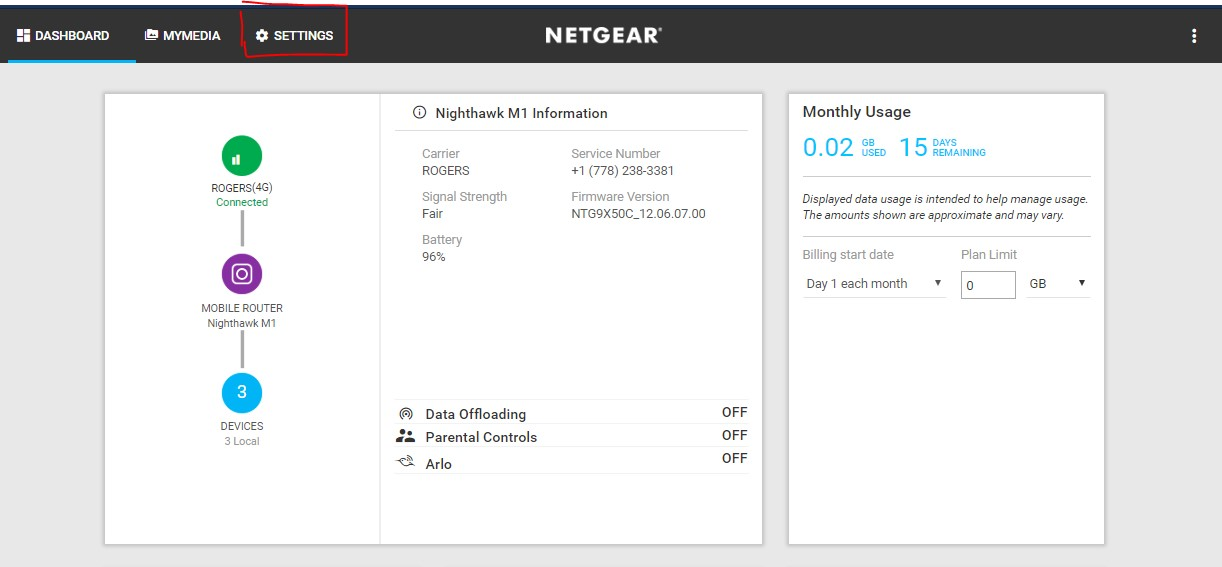Click the Plan Limit input field
Screen dimensions: 1222x567
tap(988, 285)
